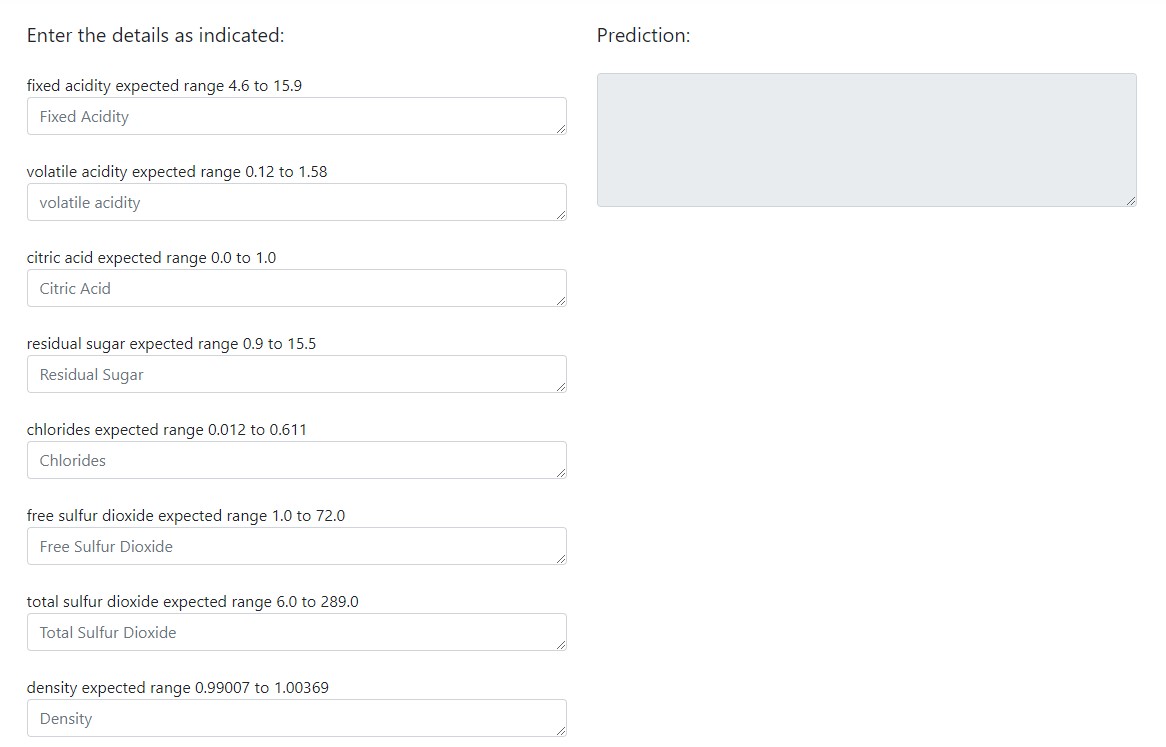This screenshot has width=1166, height=747.
Task: Click the Chlorides field resize grip
Action: (561, 473)
